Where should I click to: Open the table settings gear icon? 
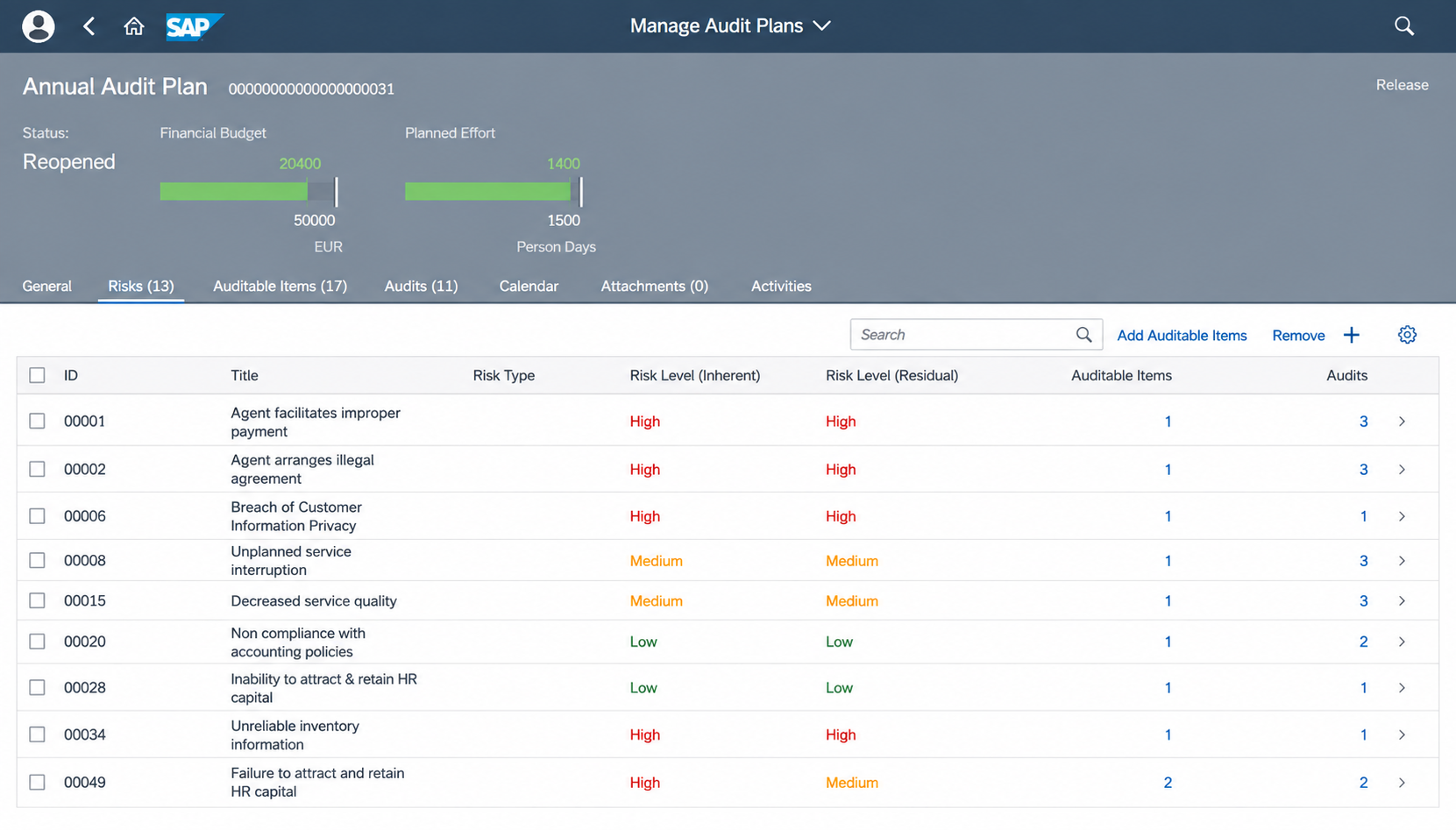[1407, 335]
